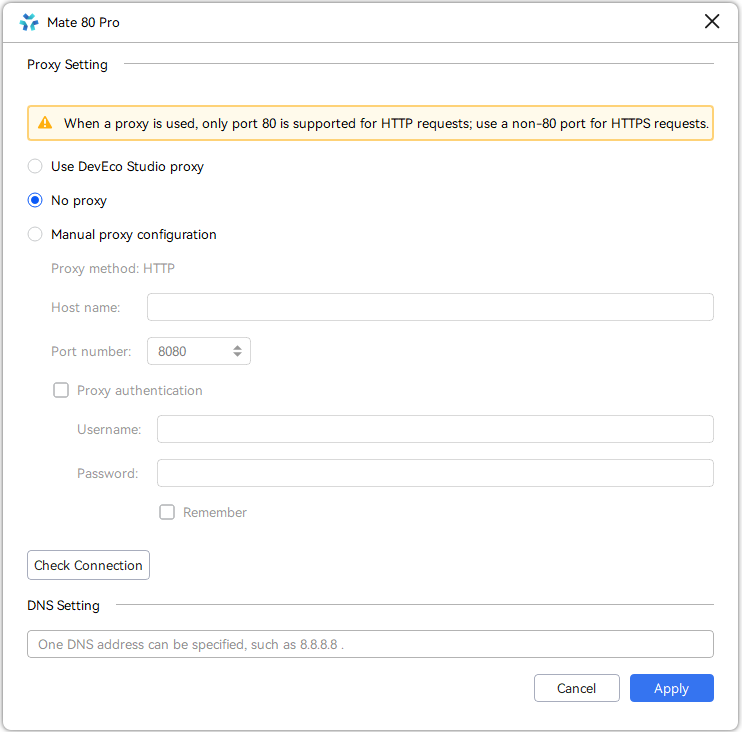
Task: Check the Remember checkbox
Action: pyautogui.click(x=167, y=512)
